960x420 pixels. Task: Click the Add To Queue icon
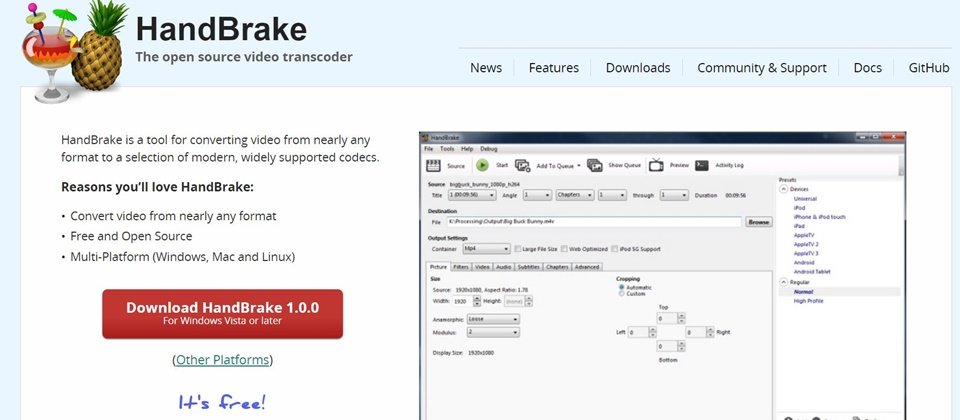click(x=523, y=165)
